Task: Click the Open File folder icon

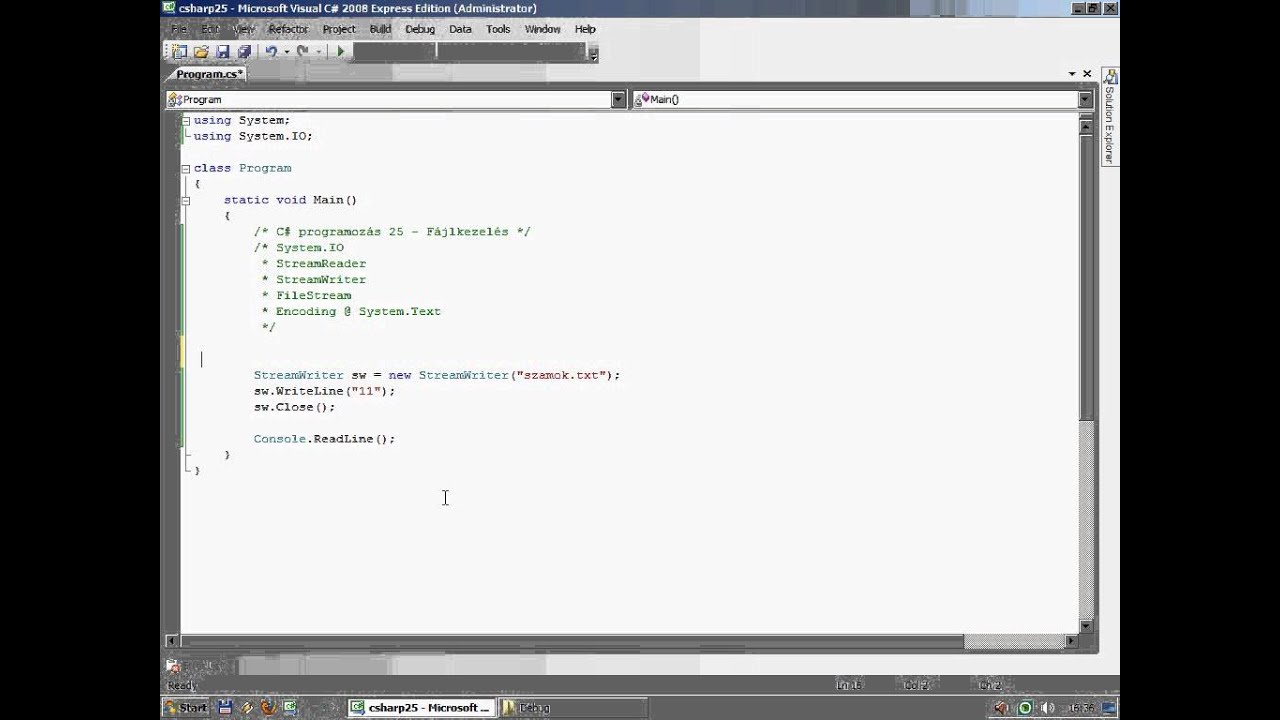Action: pos(201,51)
